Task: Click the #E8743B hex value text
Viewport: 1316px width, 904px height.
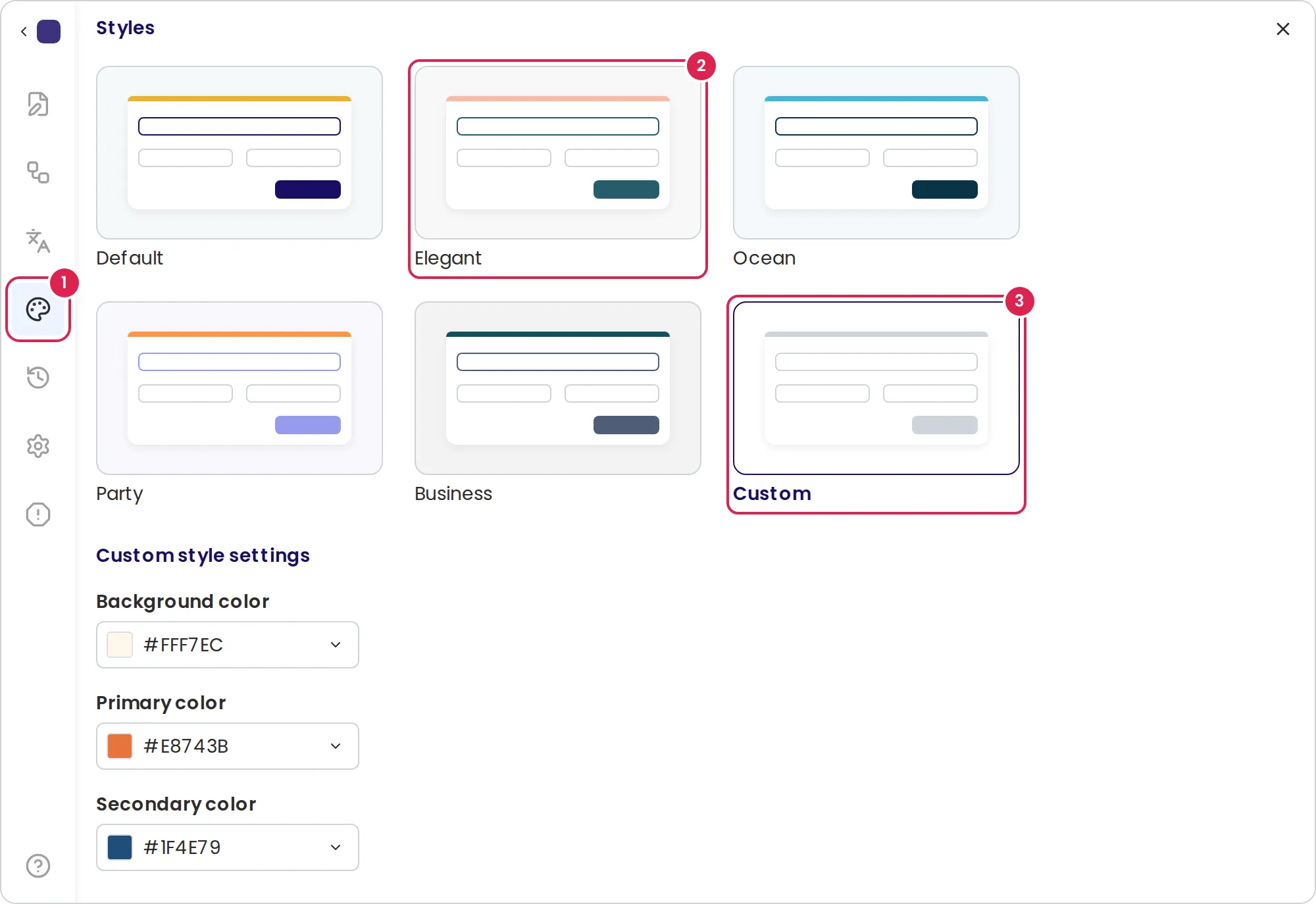Action: pos(186,746)
